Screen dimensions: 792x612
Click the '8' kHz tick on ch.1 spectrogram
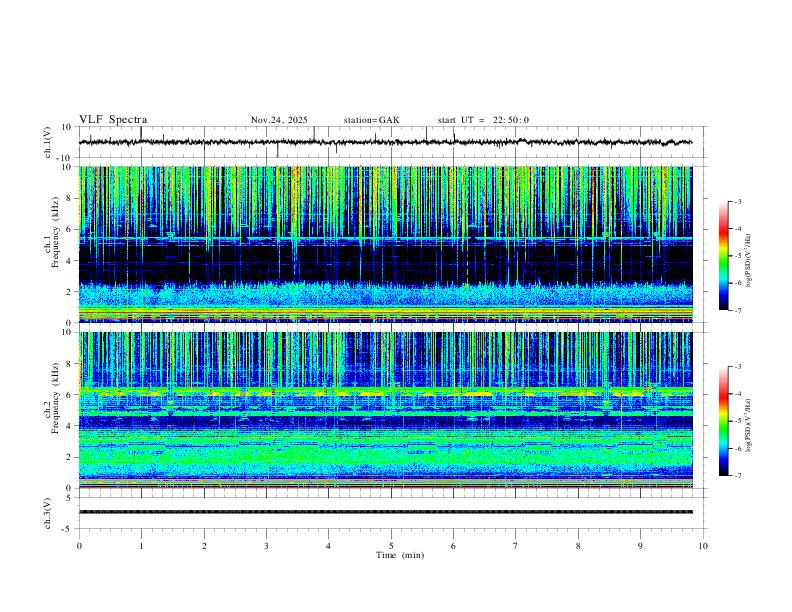tap(70, 198)
